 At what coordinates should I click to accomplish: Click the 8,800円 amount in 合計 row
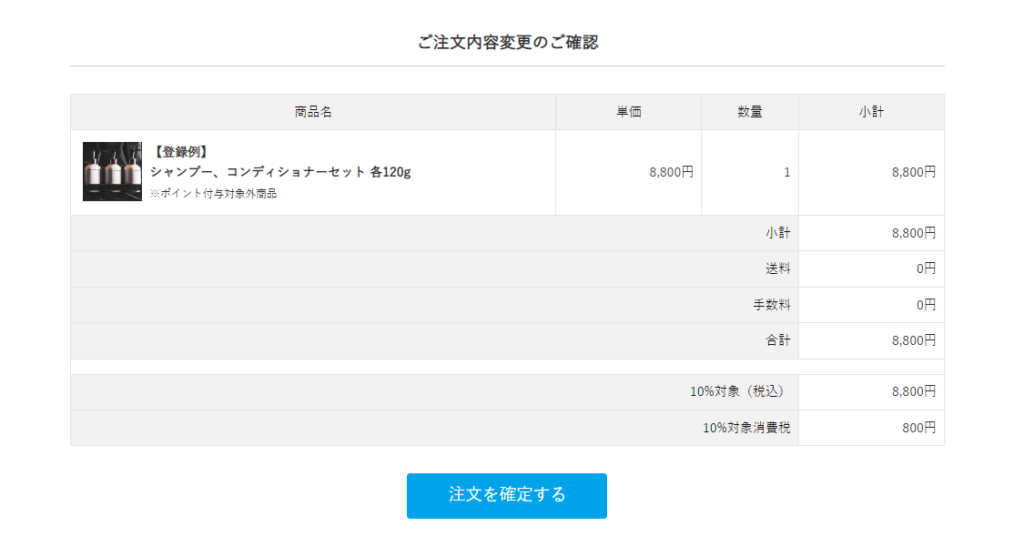click(x=913, y=341)
